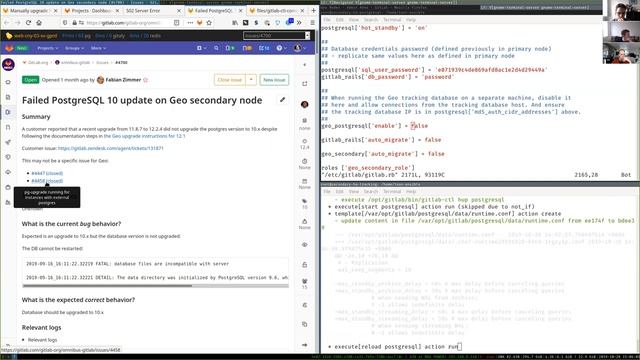The image size is (640, 360).
Task: Open GitLab search magnifier icon
Action: (216, 48)
